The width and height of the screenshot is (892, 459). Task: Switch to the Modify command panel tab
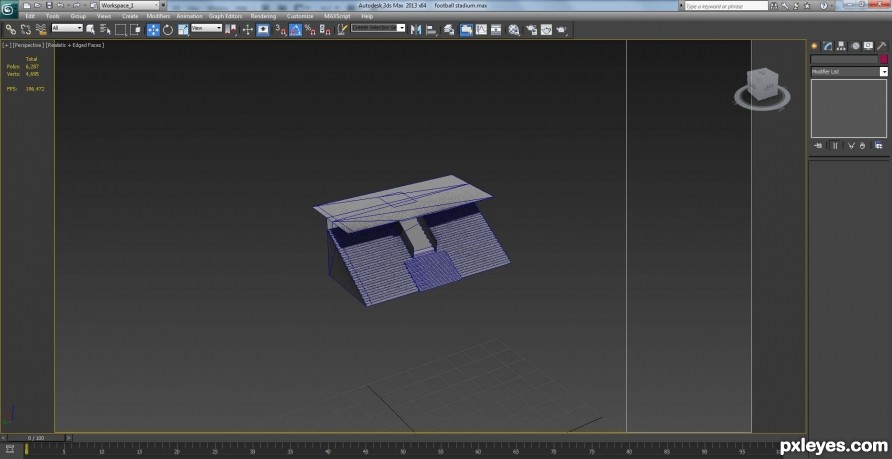point(828,46)
